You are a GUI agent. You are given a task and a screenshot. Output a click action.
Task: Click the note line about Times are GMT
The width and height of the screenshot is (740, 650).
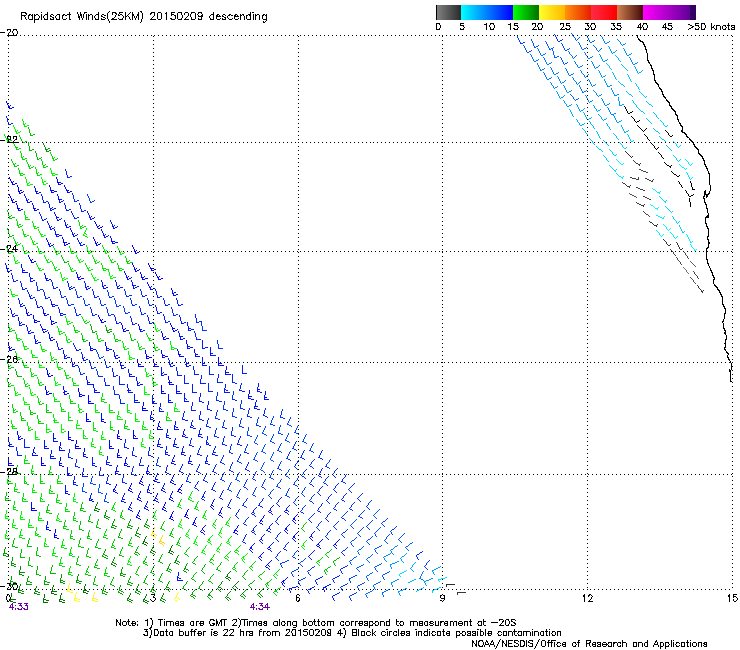pyautogui.click(x=316, y=623)
